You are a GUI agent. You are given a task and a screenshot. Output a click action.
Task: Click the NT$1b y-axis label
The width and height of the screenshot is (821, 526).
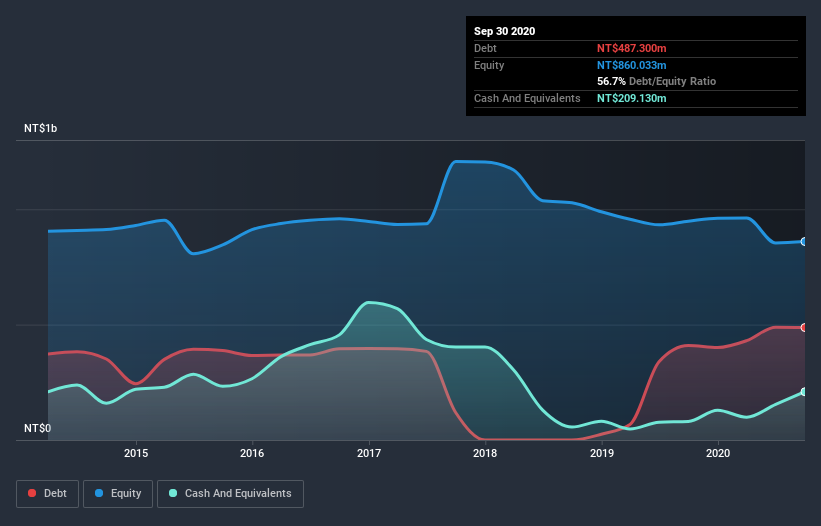(x=40, y=128)
